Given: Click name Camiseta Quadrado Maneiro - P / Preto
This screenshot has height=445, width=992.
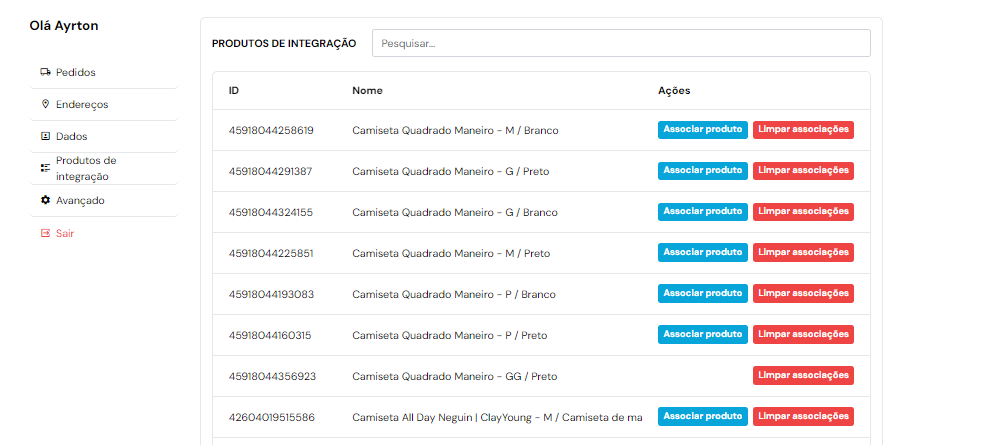Looking at the screenshot, I should 450,335.
